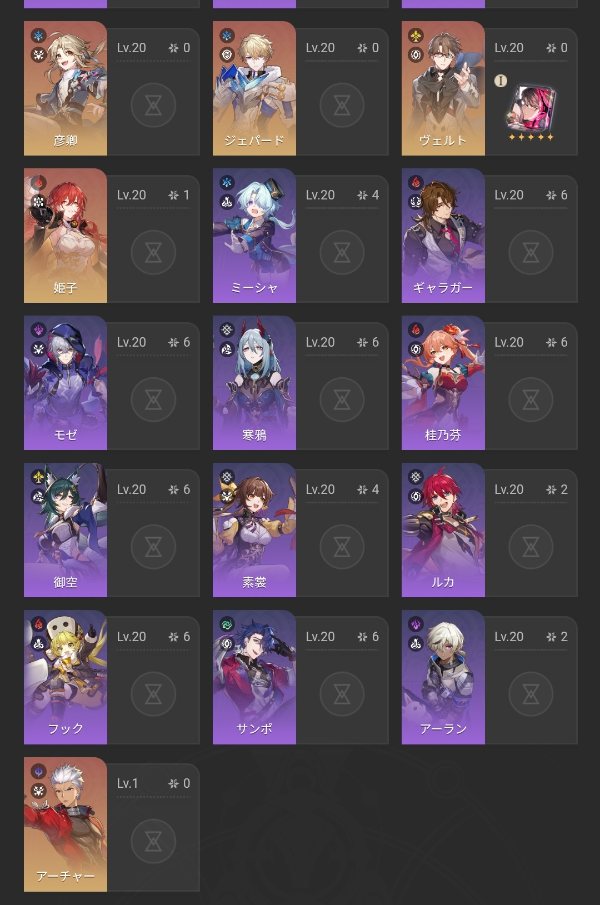Click the fire element icon on ギャラガー's card
This screenshot has width=600, height=905.
[x=416, y=182]
